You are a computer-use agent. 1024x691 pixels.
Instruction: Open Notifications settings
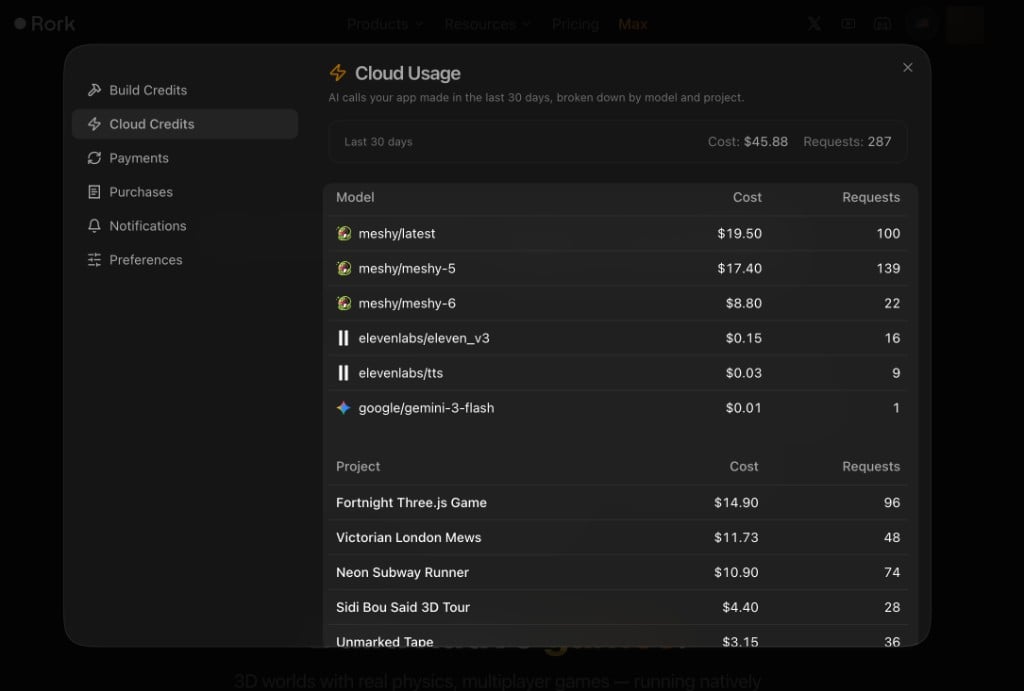click(185, 226)
